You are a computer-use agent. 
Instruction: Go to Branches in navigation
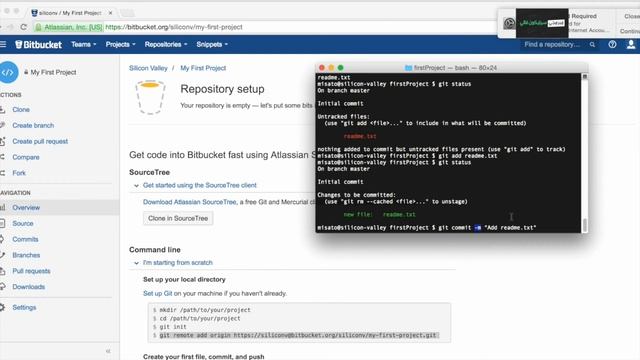coord(26,255)
